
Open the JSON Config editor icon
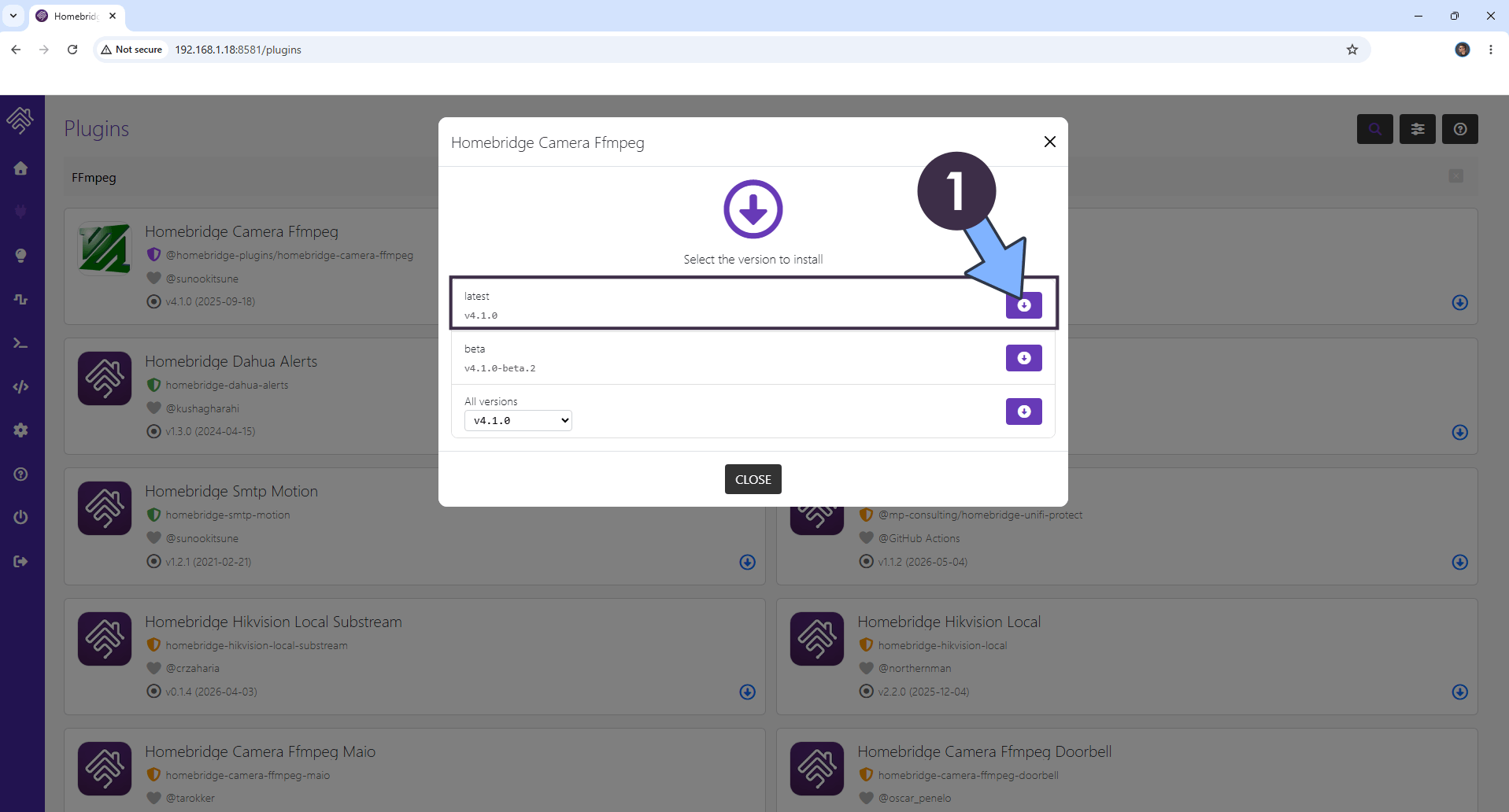tap(21, 386)
